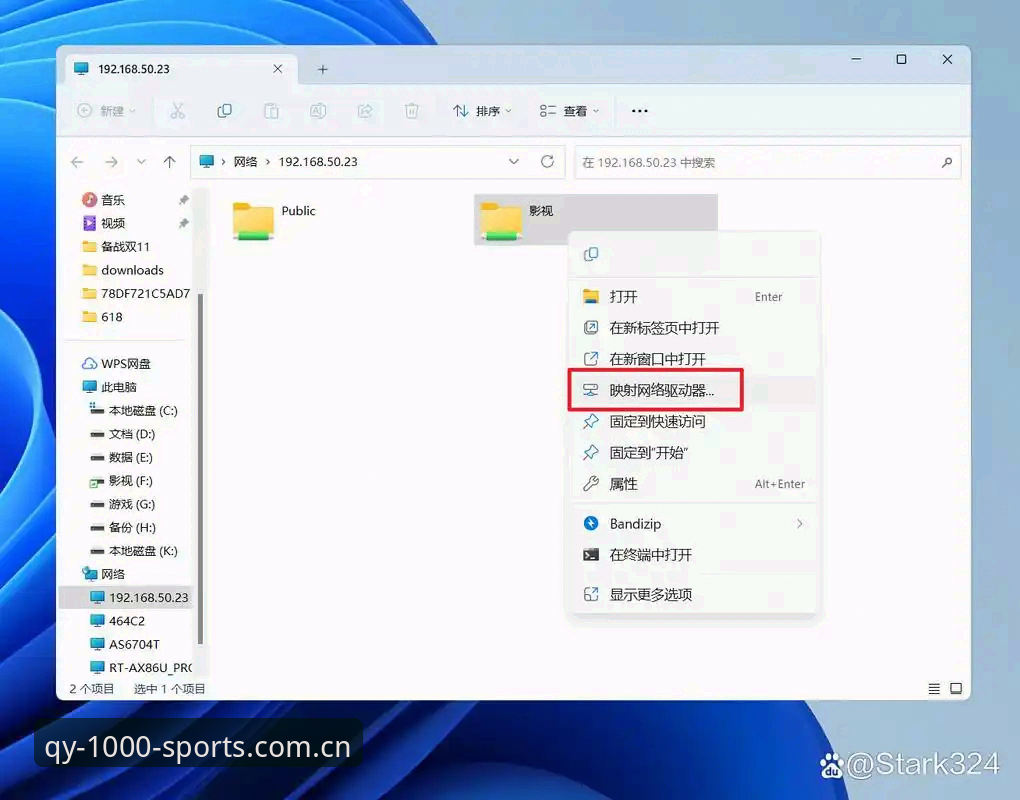This screenshot has width=1020, height=800.
Task: Open 备份 (H:) drive
Action: tap(122, 527)
